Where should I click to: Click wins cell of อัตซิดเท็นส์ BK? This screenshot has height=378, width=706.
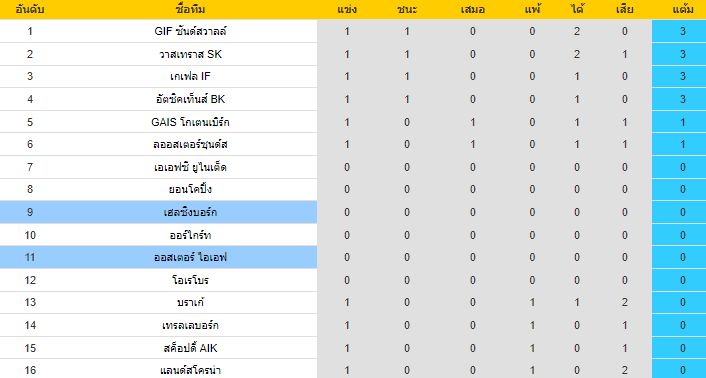click(x=407, y=99)
